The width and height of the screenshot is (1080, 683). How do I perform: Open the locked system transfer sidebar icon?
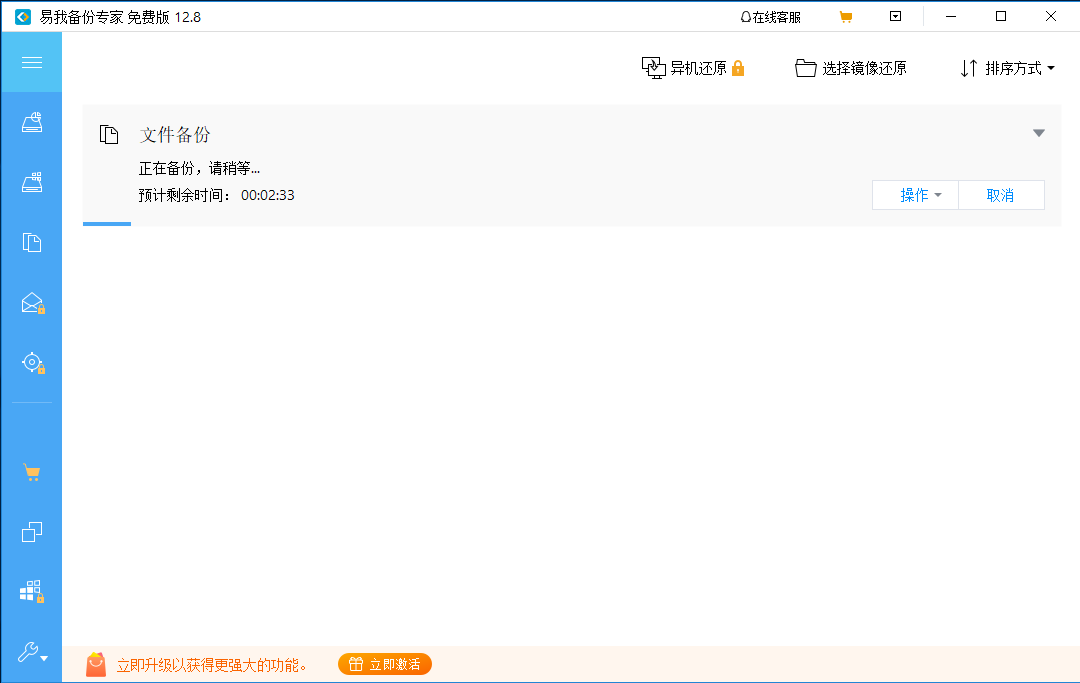coord(32,591)
